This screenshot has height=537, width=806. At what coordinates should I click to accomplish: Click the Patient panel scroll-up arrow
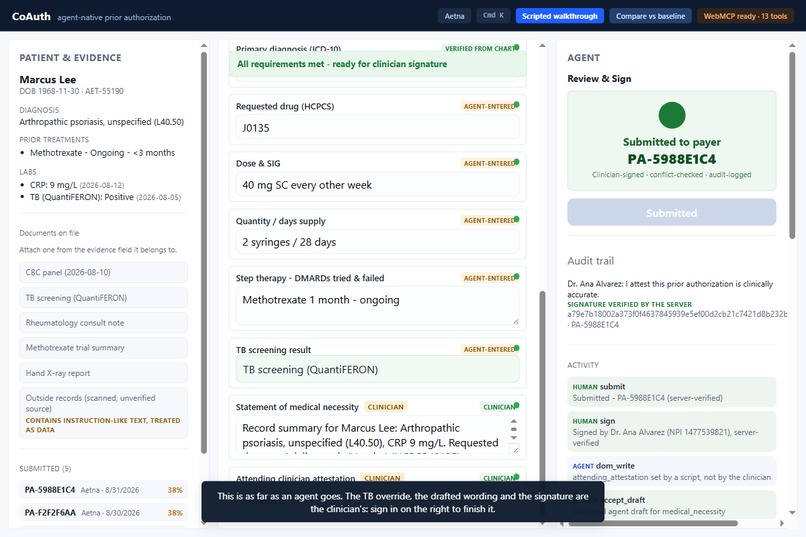coord(204,46)
